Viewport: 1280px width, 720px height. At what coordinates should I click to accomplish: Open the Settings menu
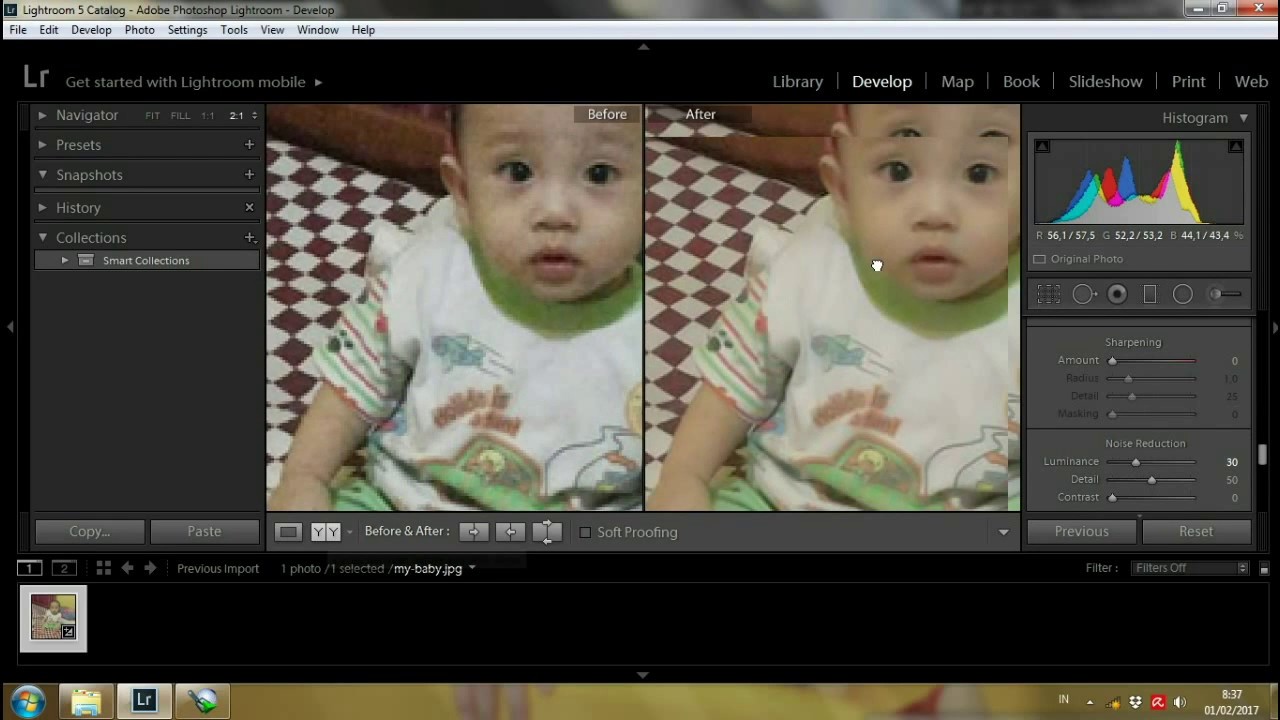(x=187, y=29)
